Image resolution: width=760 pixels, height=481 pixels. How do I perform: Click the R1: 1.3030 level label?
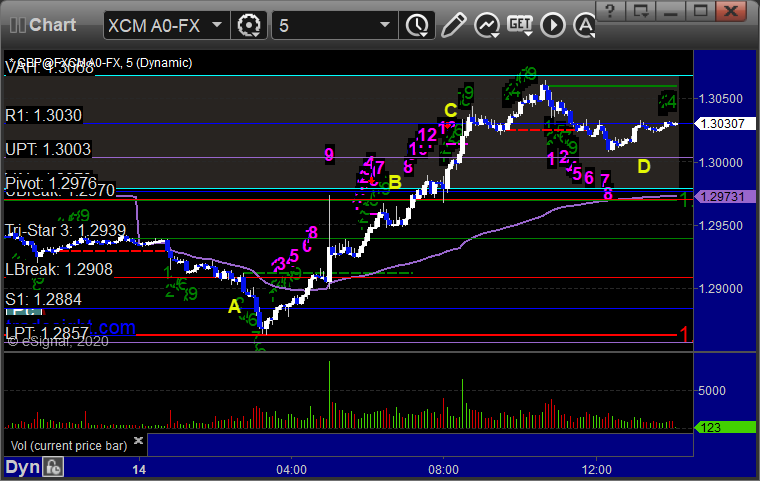44,115
